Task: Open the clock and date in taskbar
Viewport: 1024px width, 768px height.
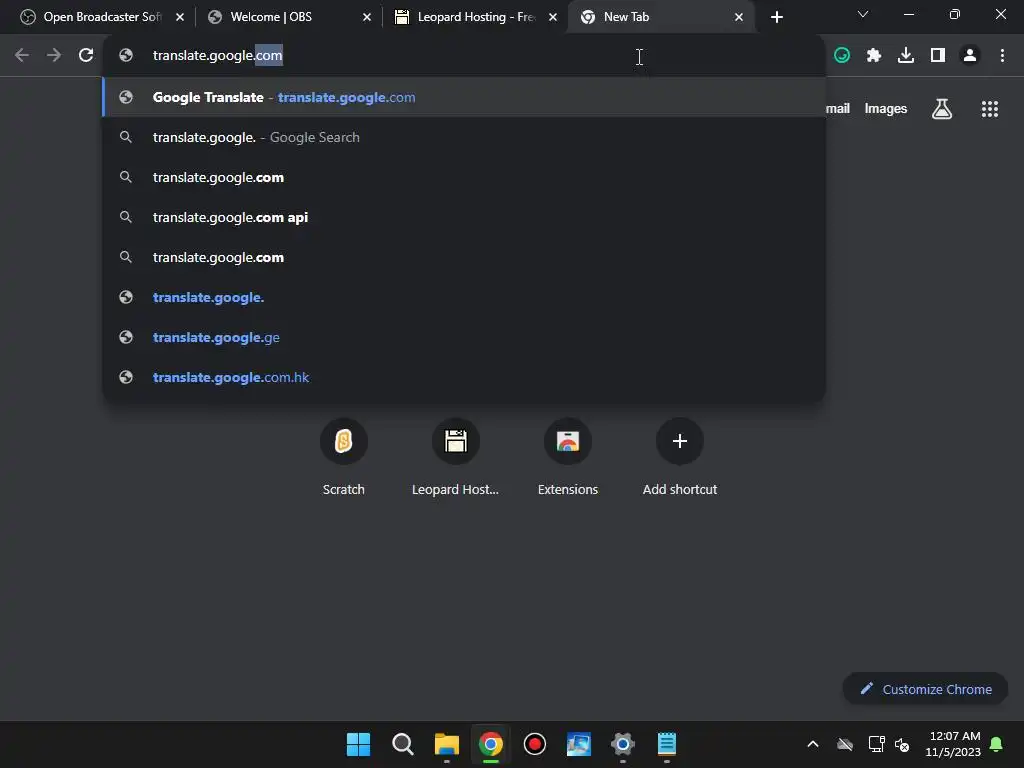Action: 953,744
